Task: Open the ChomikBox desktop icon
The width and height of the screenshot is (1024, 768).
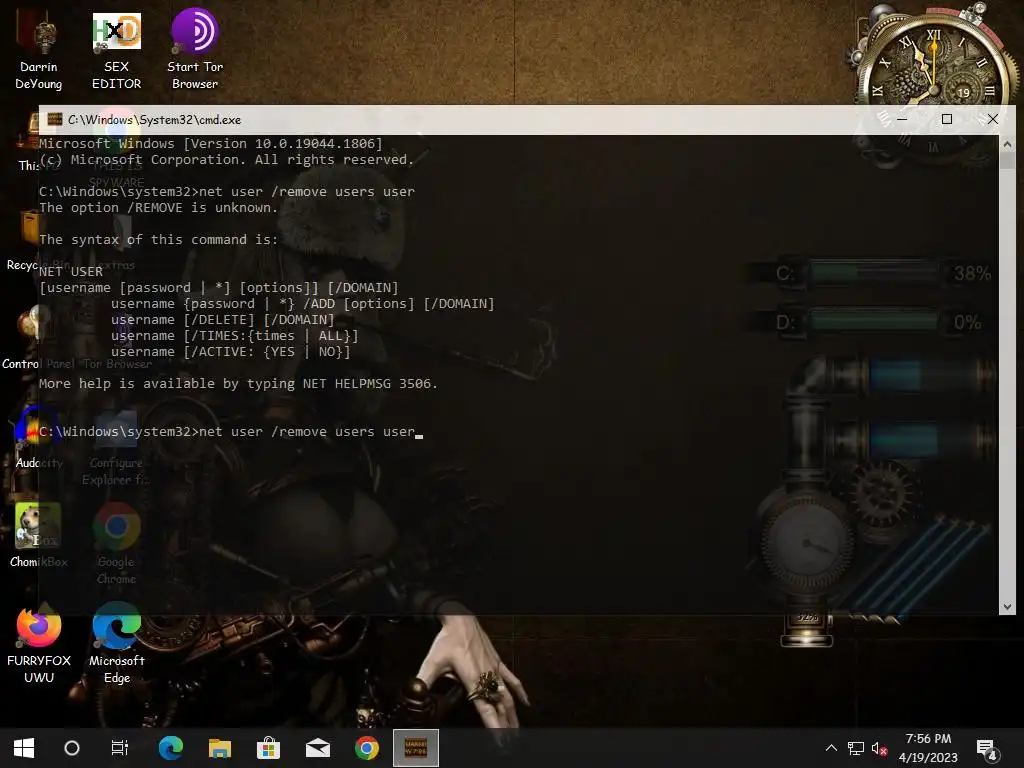Action: click(37, 536)
